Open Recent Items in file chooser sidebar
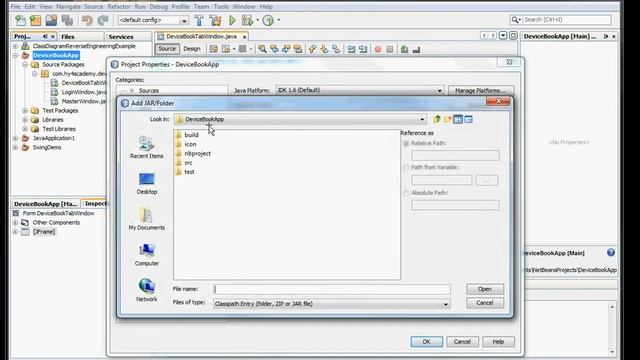This screenshot has width=640, height=360. point(147,147)
